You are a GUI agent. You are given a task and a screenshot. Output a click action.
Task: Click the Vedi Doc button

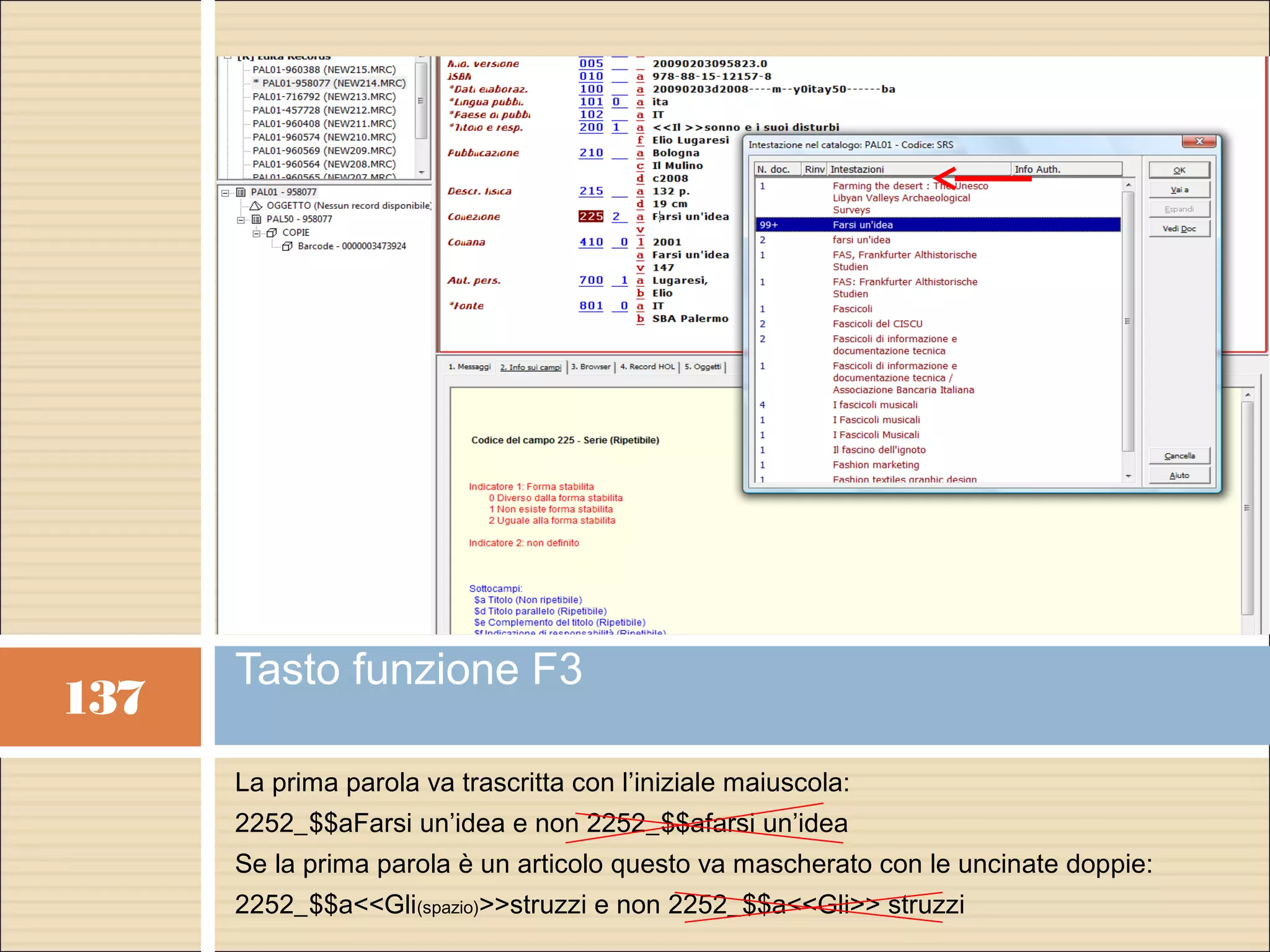(1179, 229)
